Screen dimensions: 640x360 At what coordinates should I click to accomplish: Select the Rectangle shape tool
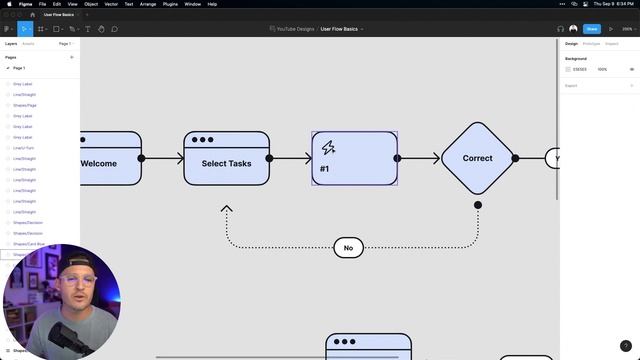pyautogui.click(x=56, y=29)
